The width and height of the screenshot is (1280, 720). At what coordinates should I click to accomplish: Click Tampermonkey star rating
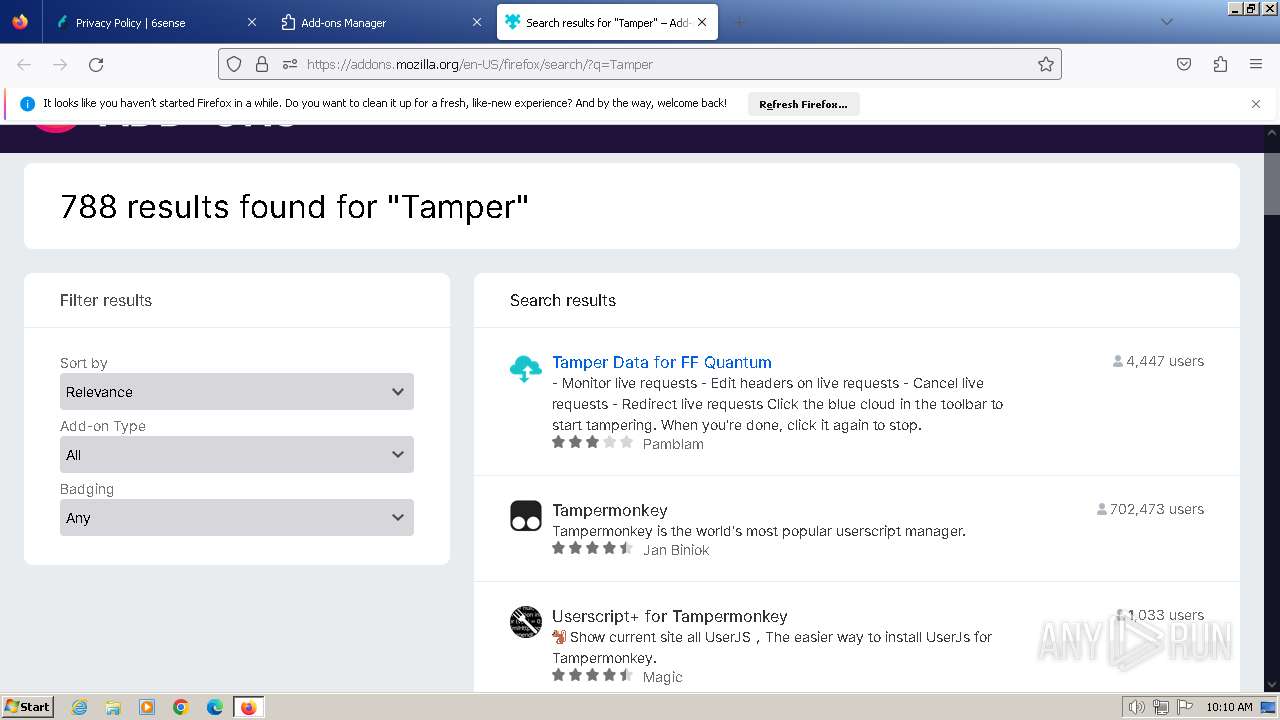click(x=593, y=548)
